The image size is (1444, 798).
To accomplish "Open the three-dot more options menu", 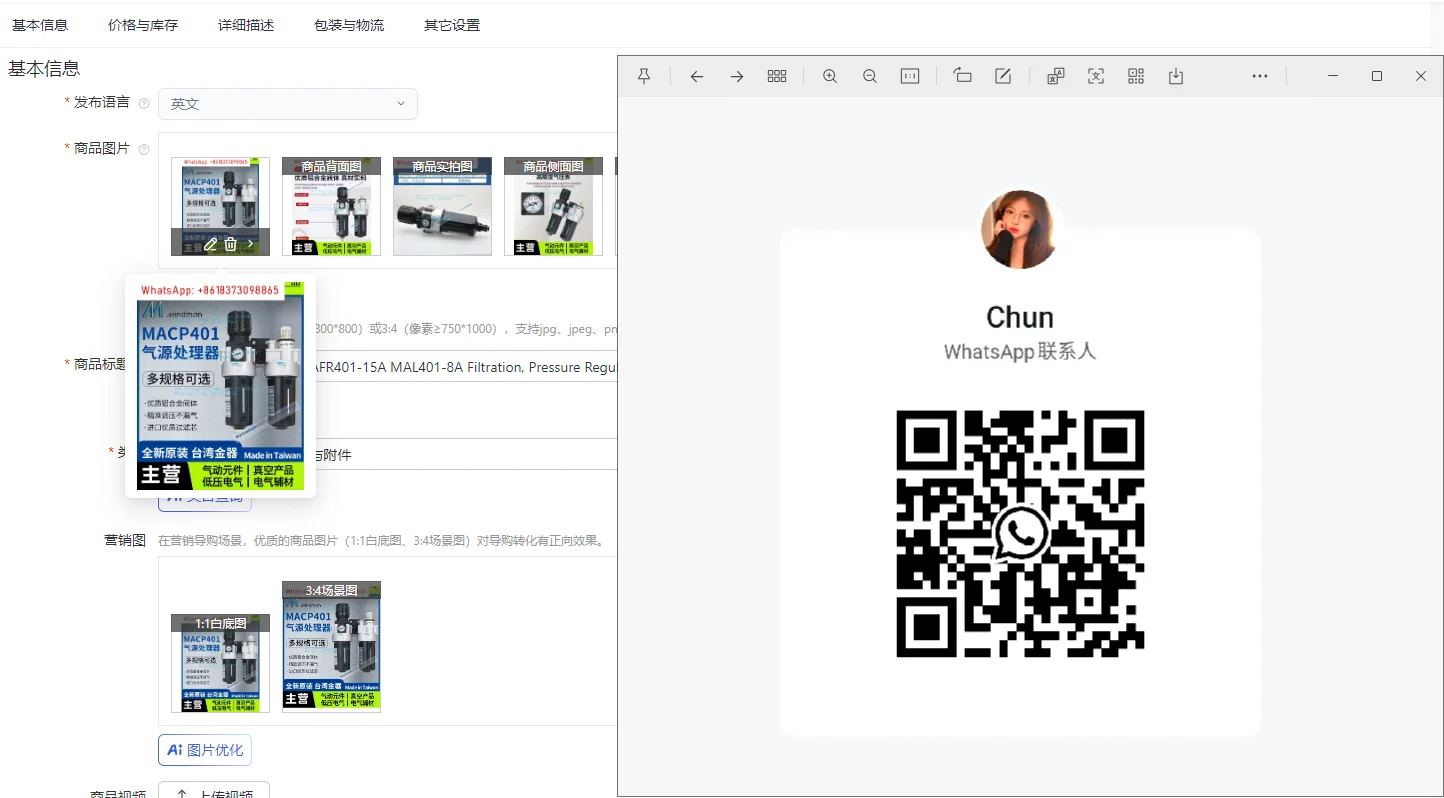I will 1260,76.
